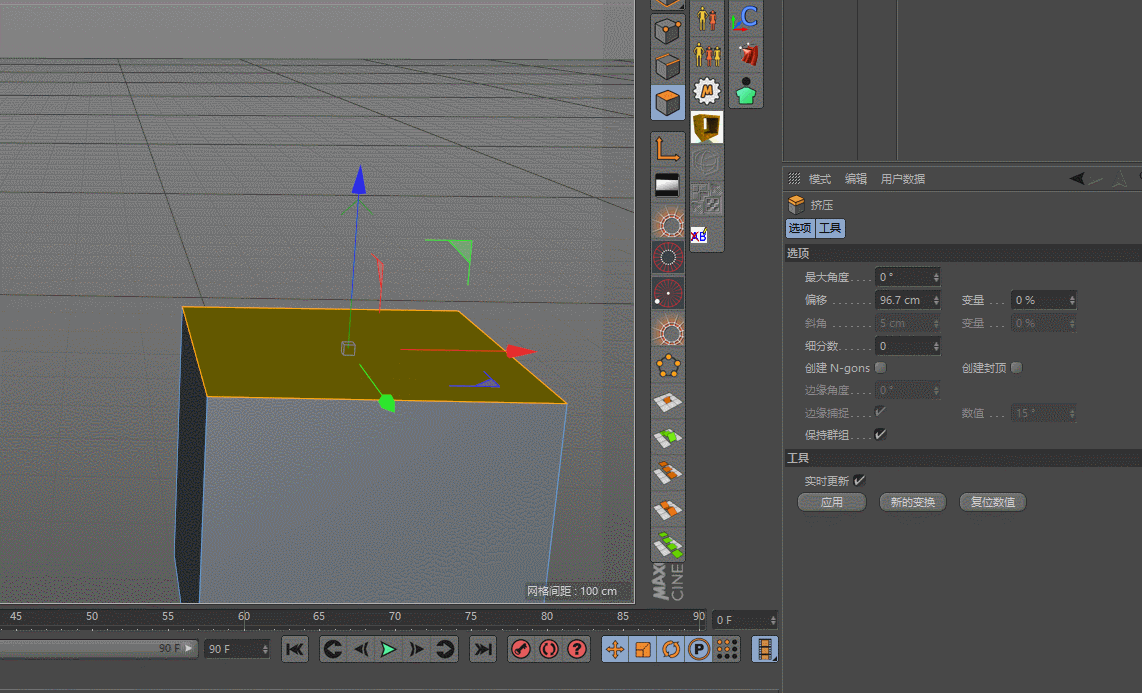This screenshot has width=1142, height=693.
Task: Toggle parameter keying P icon
Action: click(x=698, y=649)
